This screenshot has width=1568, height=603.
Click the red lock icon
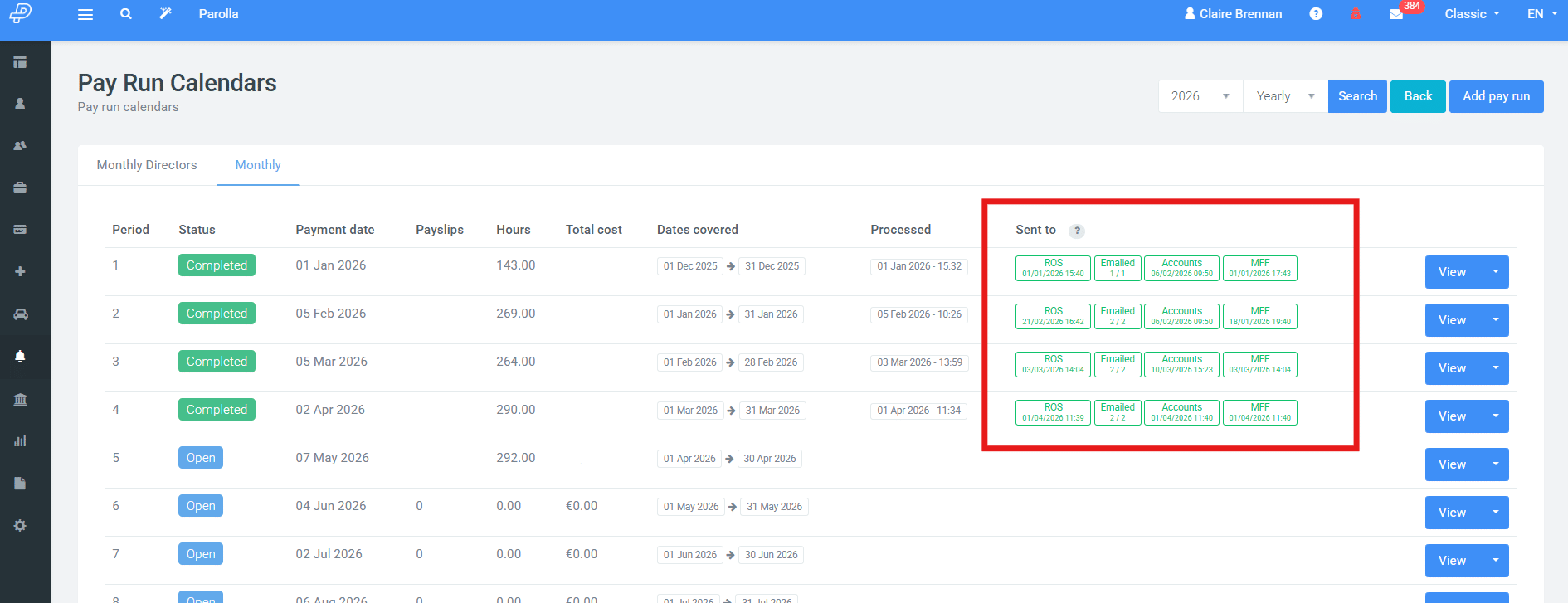tap(1356, 14)
